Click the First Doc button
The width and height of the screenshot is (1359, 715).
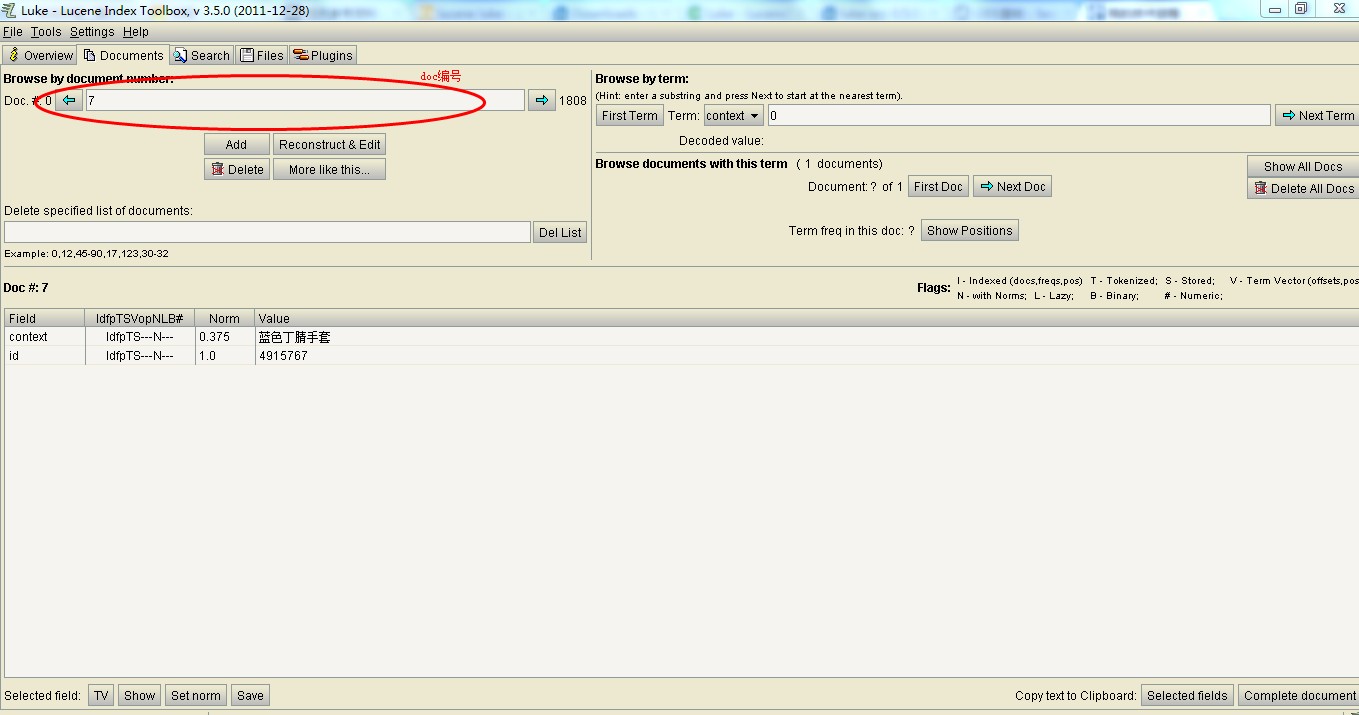[x=939, y=186]
